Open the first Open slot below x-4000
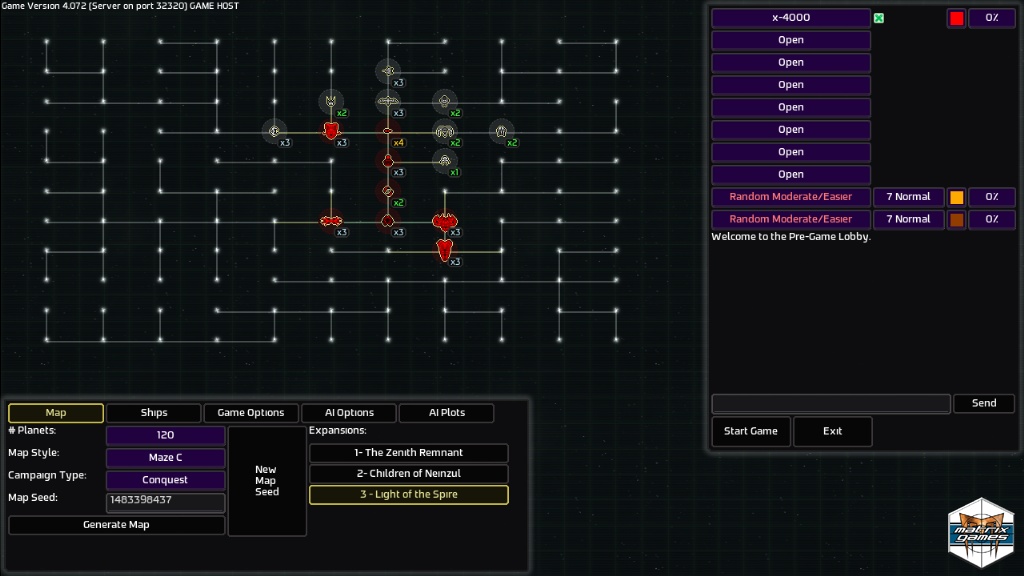The height and width of the screenshot is (576, 1024). point(791,40)
